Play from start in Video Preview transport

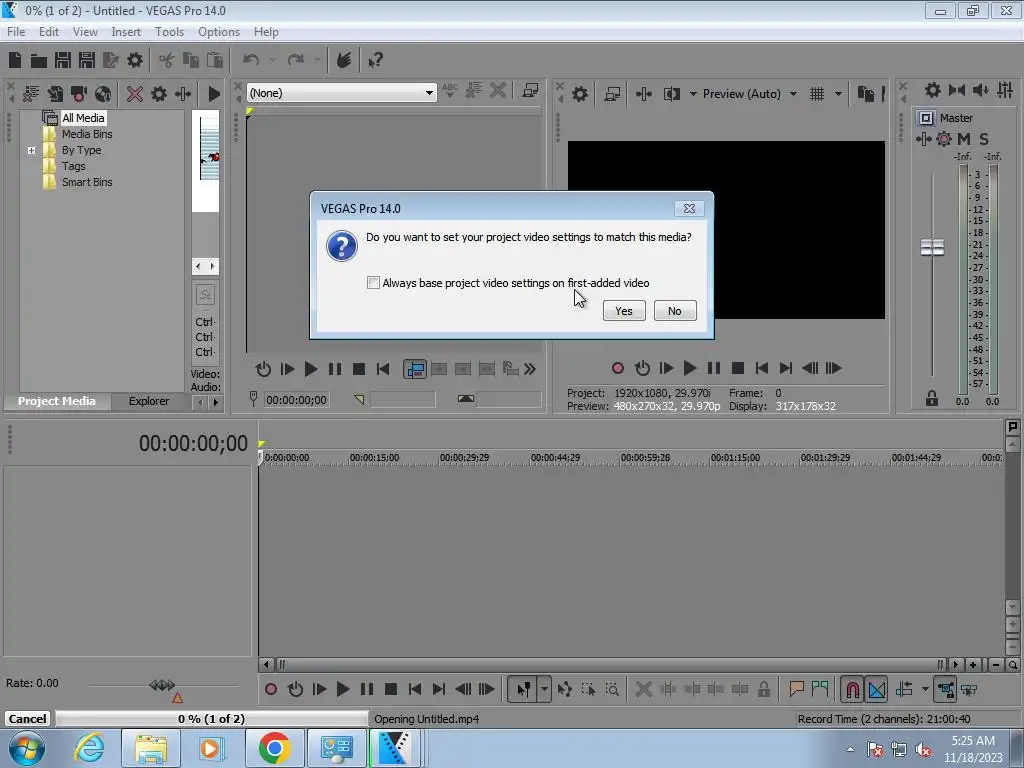coord(666,368)
